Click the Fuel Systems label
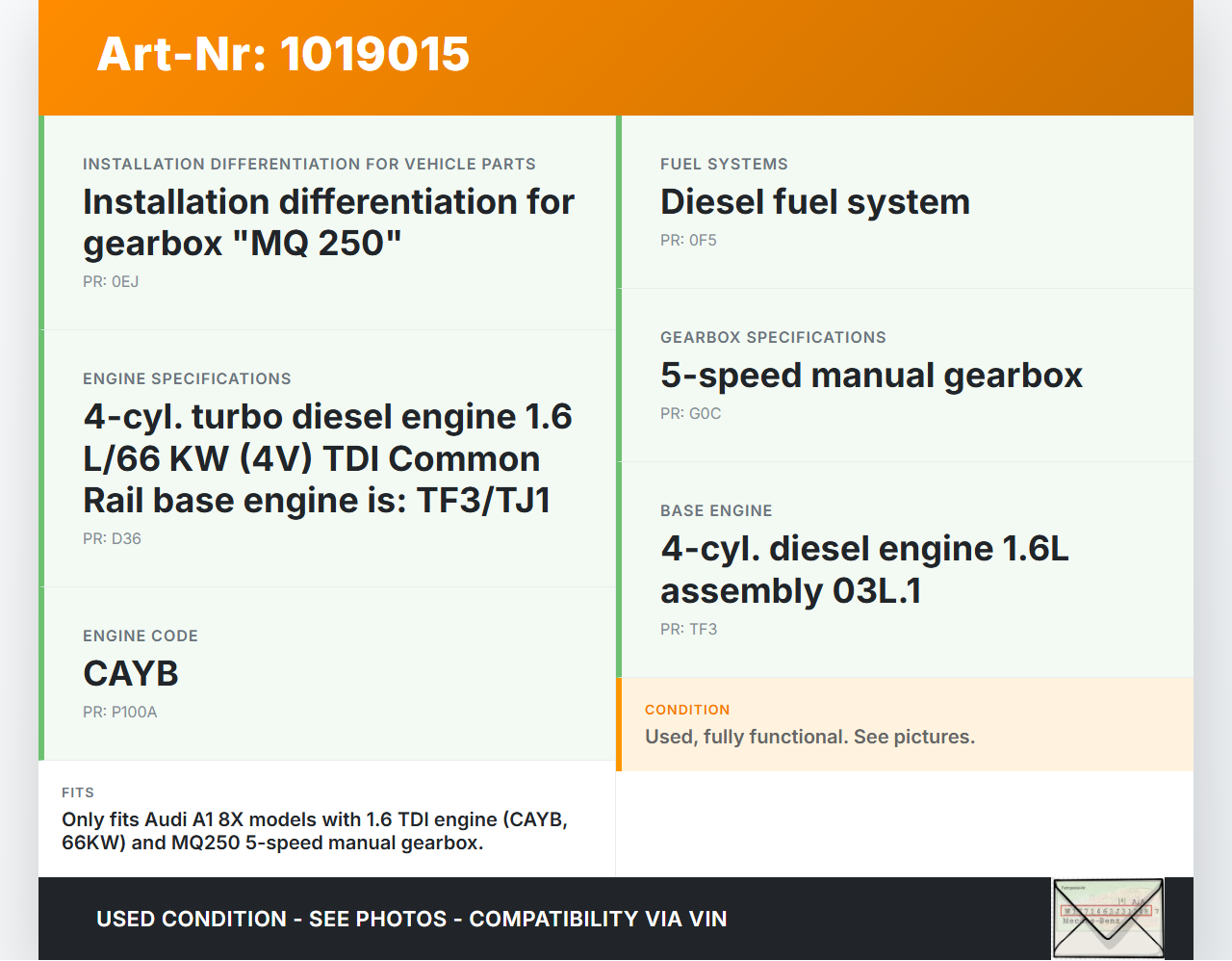Viewport: 1232px width, 961px height. (x=724, y=165)
